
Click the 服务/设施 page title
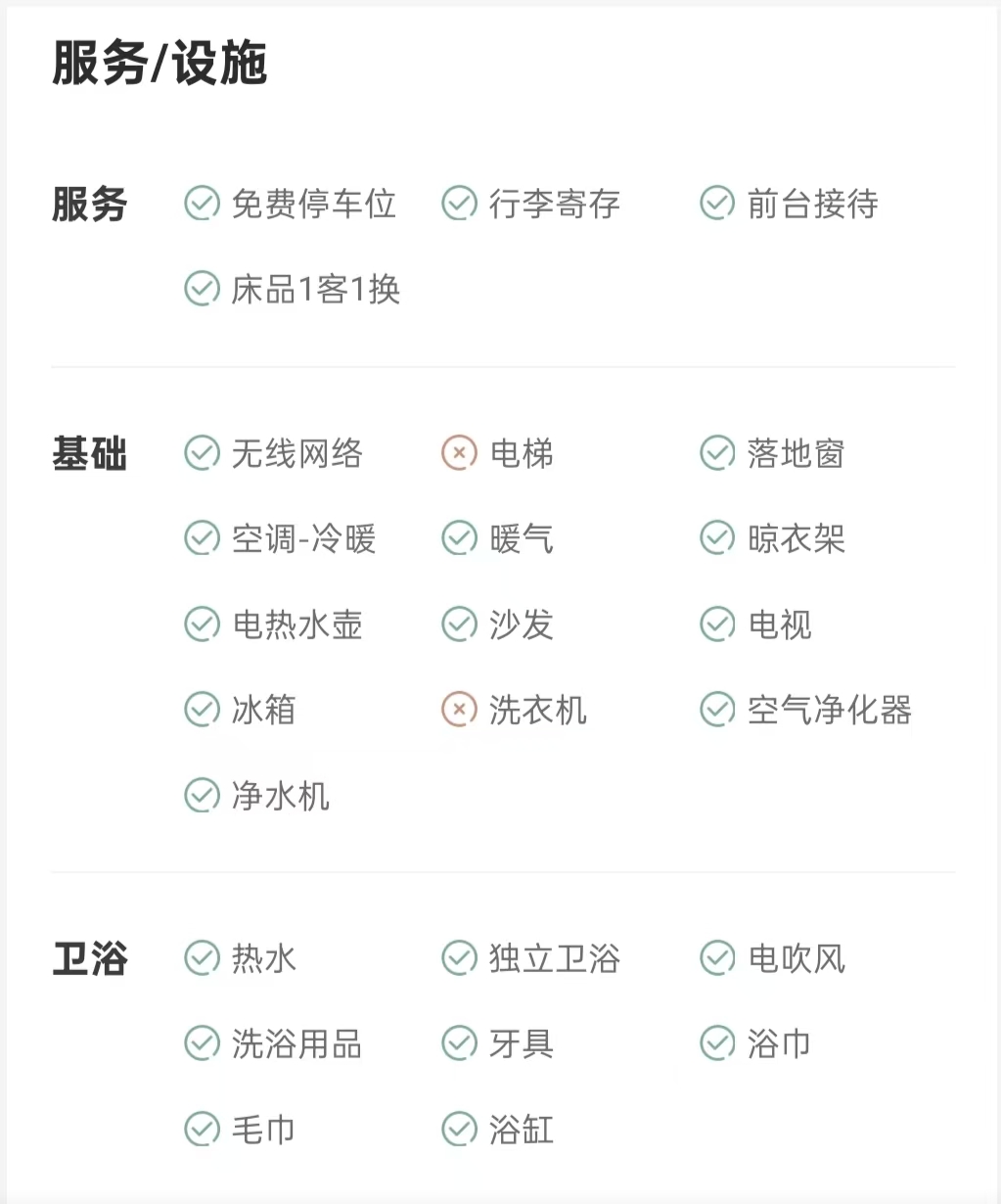click(x=159, y=64)
